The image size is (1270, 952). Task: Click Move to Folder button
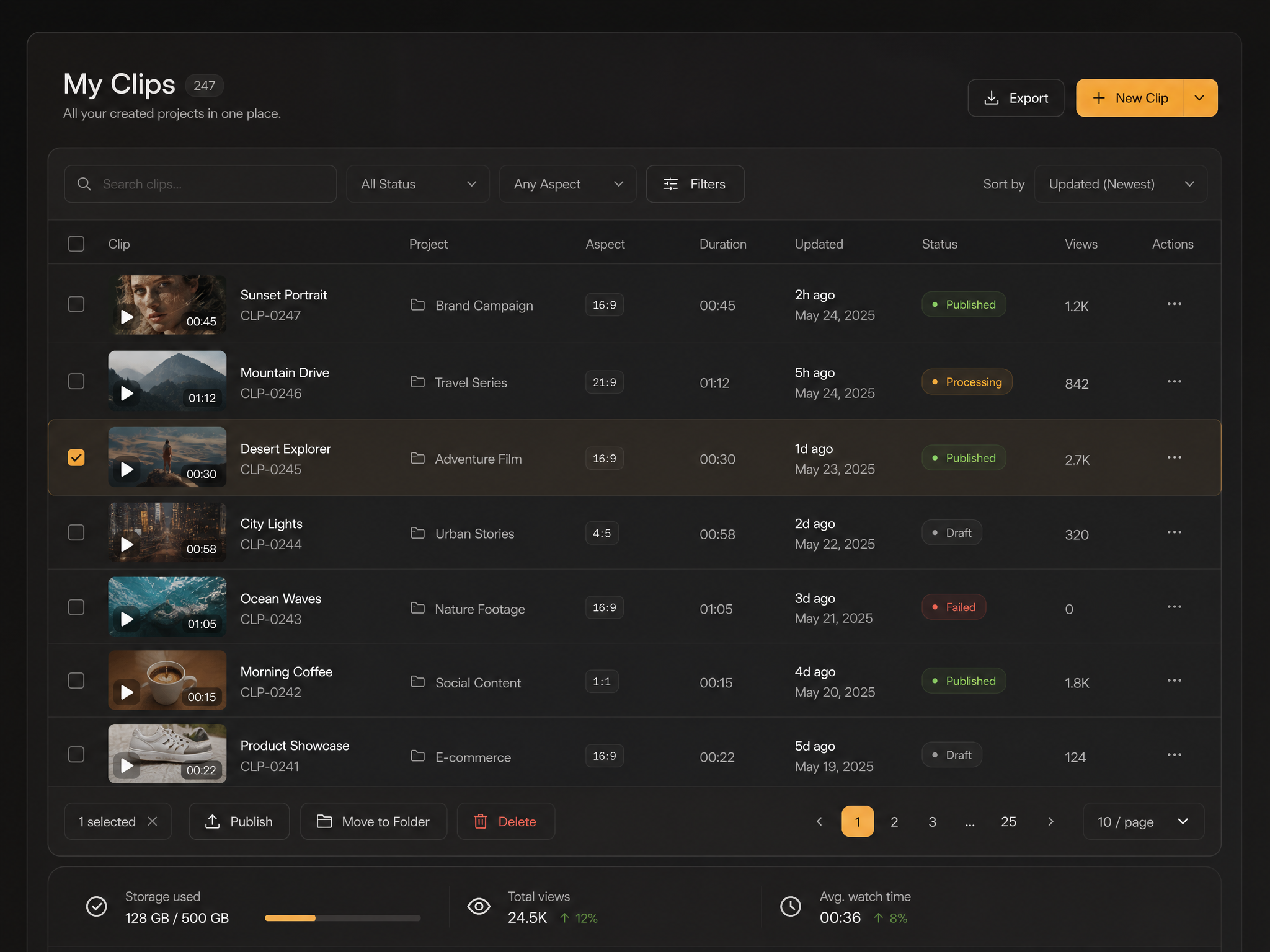coord(373,822)
